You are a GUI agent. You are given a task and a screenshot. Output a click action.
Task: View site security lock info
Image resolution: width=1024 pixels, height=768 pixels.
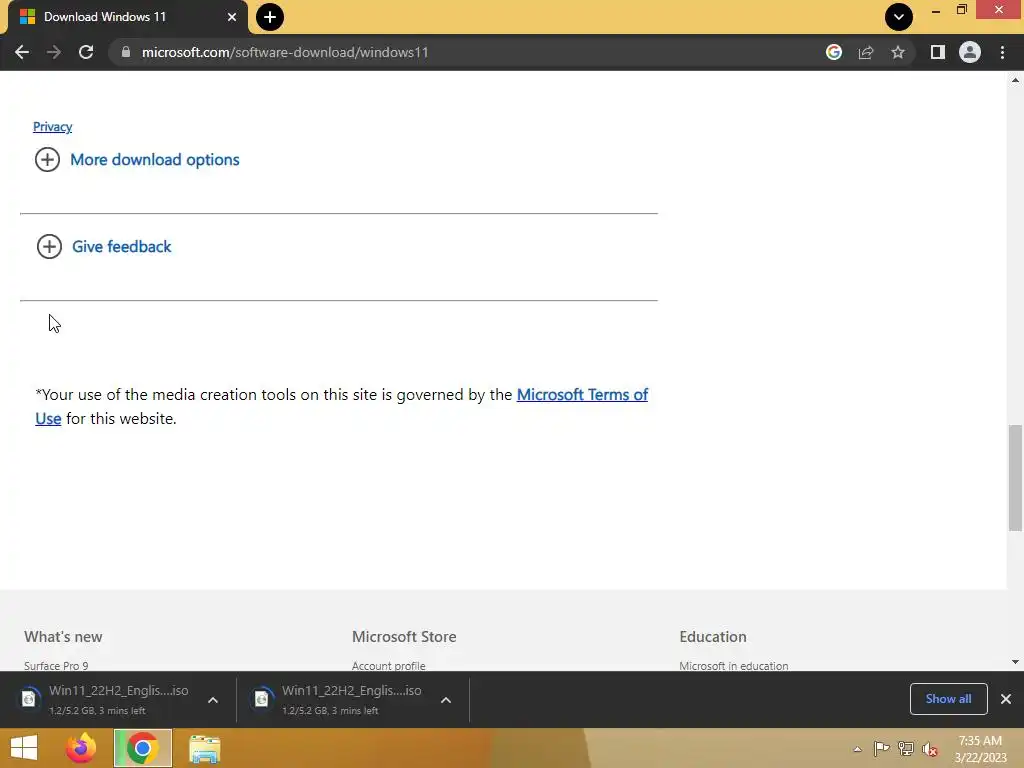(x=125, y=52)
